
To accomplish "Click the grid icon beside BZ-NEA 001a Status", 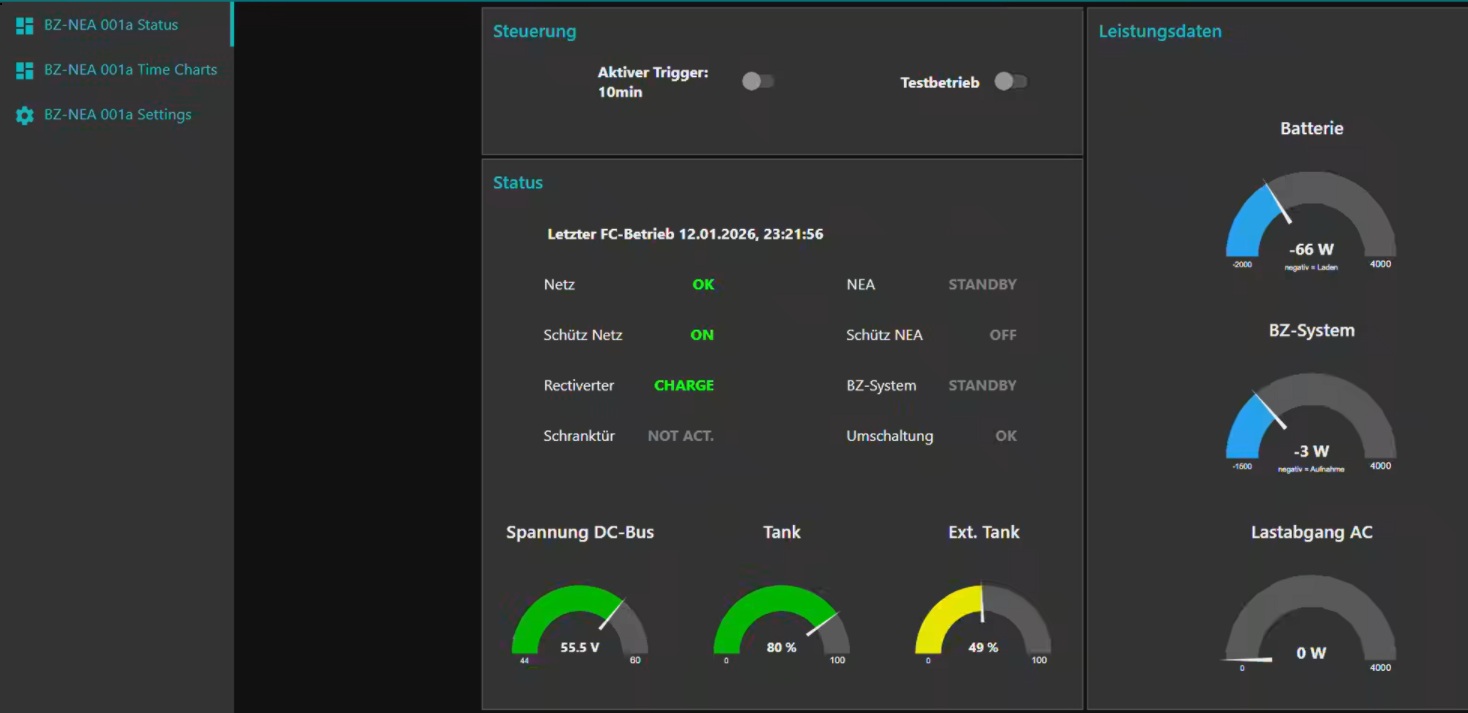I will click(x=23, y=26).
